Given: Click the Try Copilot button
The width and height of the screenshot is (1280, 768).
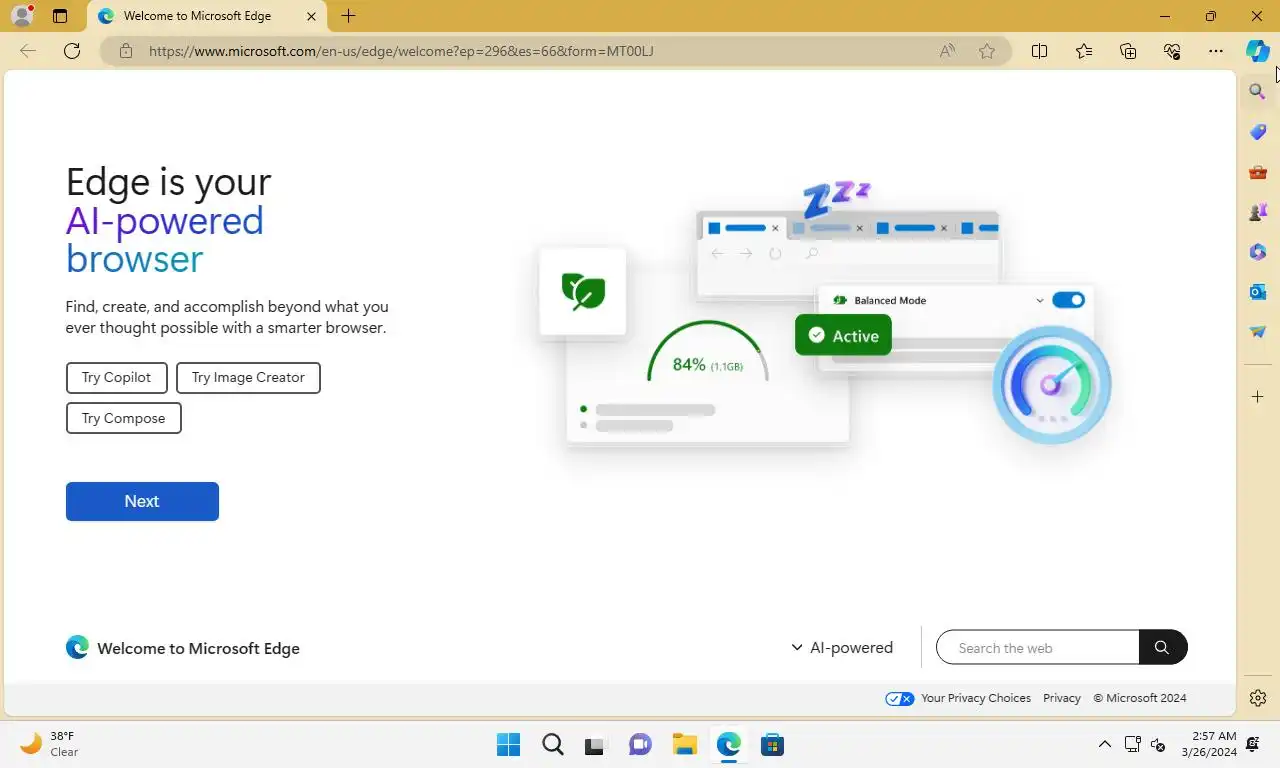Looking at the screenshot, I should 117,377.
